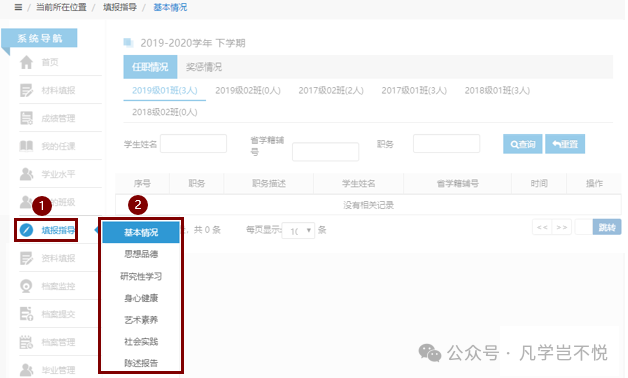Focus the page number jump field
The image size is (628, 378).
584,227
